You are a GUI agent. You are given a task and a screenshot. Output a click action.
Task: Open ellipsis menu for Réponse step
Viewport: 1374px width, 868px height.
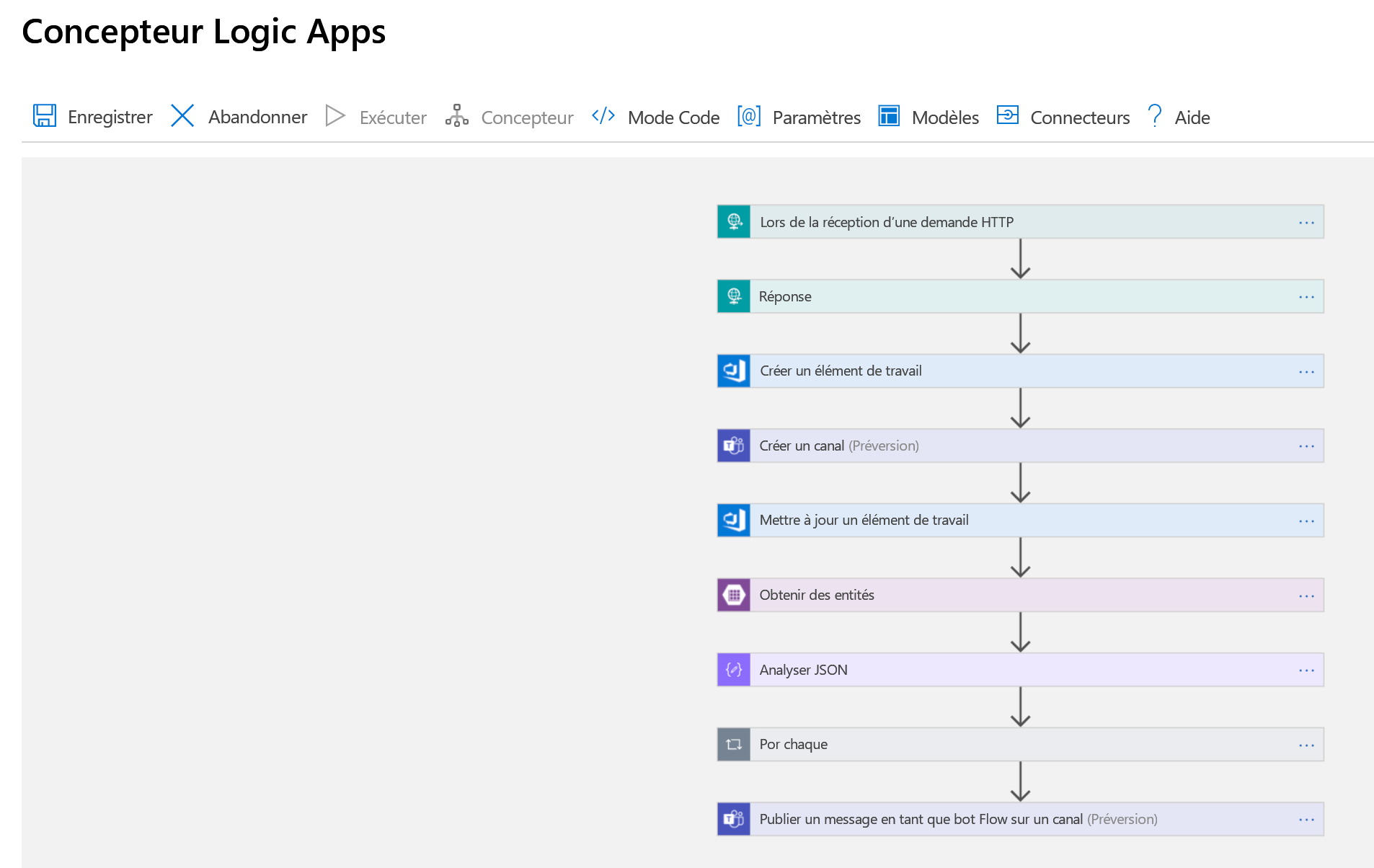coord(1306,297)
